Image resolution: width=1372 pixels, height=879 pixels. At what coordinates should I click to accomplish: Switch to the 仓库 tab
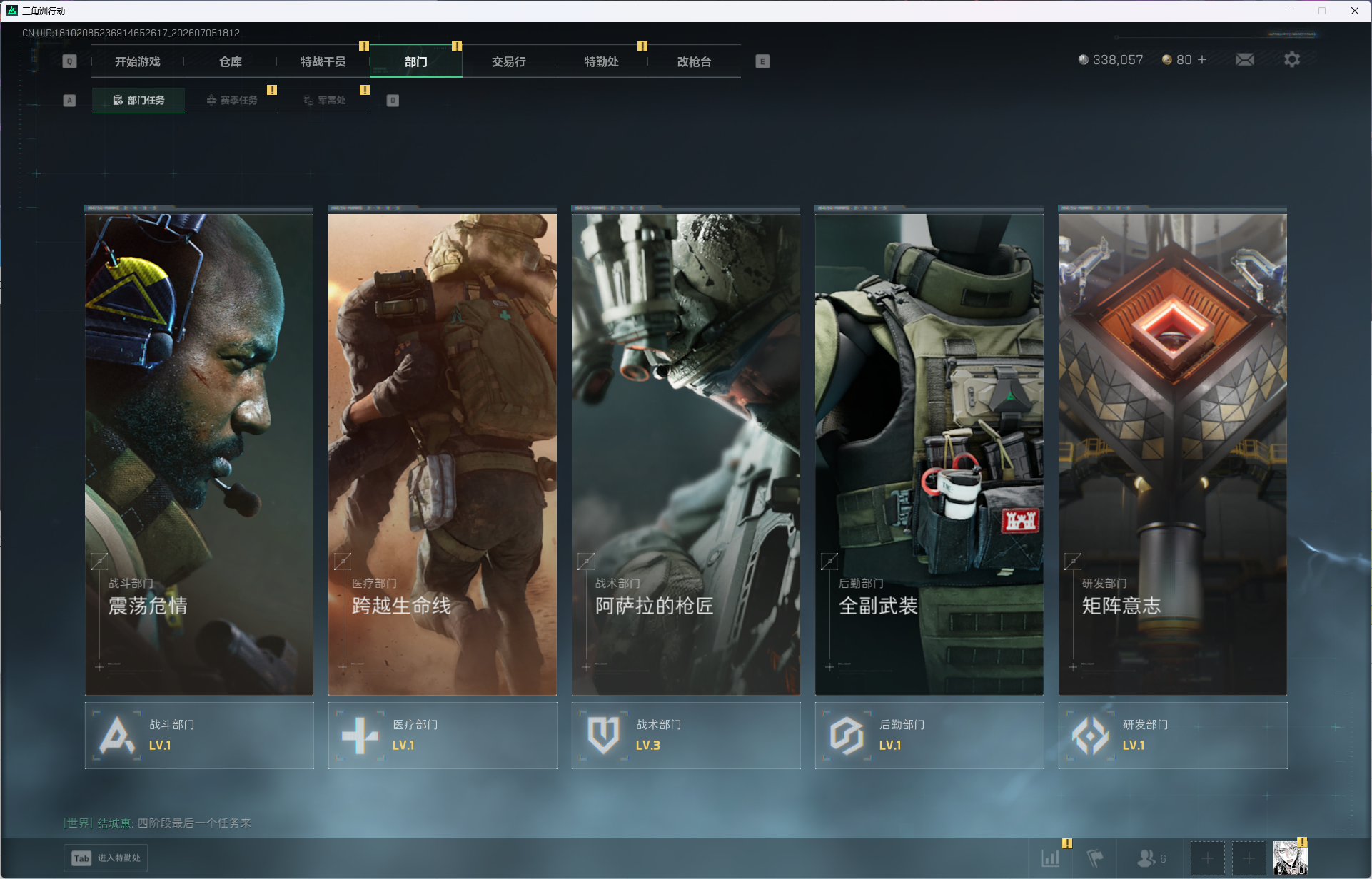231,61
